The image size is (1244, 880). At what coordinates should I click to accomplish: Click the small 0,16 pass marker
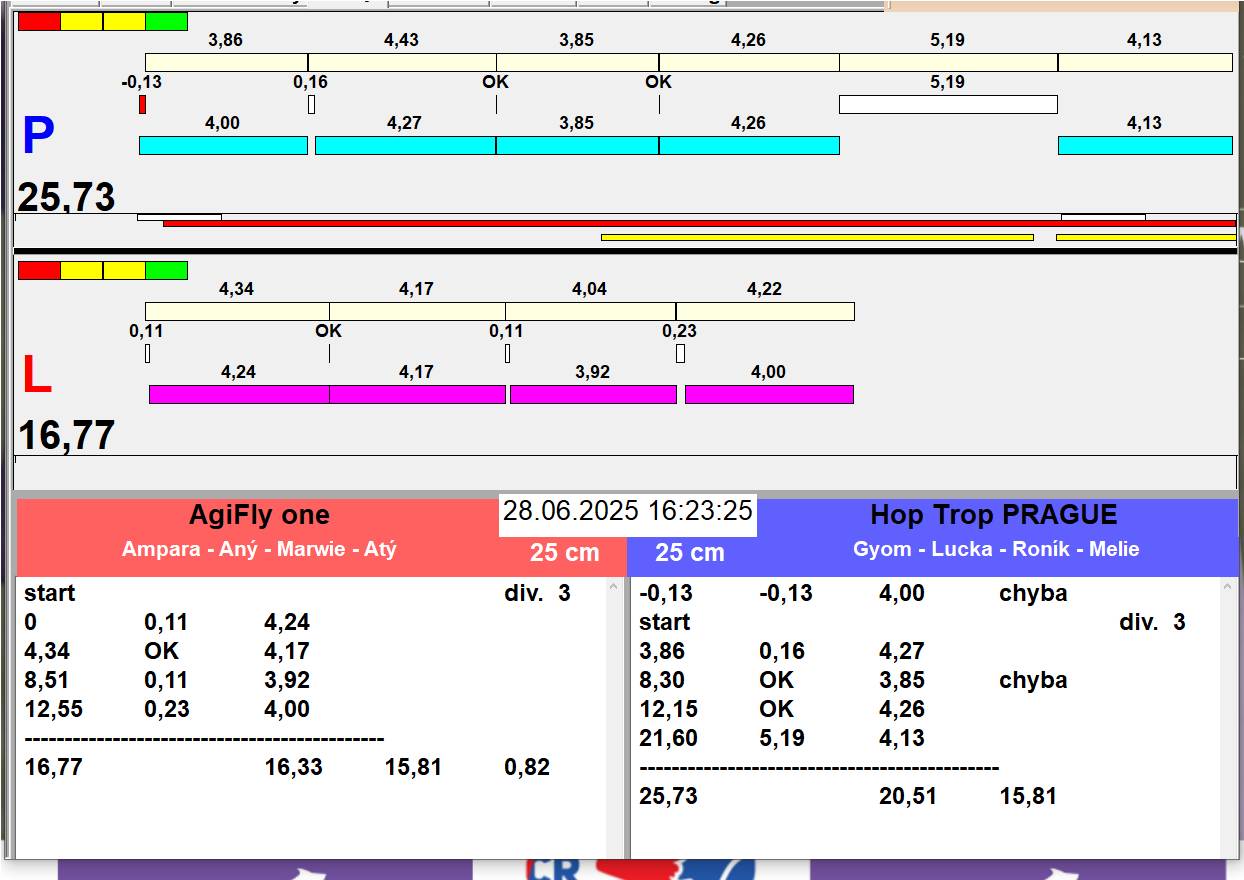coord(311,104)
